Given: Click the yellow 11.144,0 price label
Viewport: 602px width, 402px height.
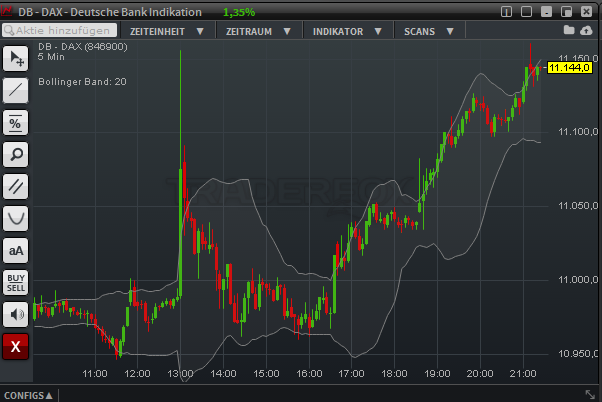Looking at the screenshot, I should tap(569, 68).
